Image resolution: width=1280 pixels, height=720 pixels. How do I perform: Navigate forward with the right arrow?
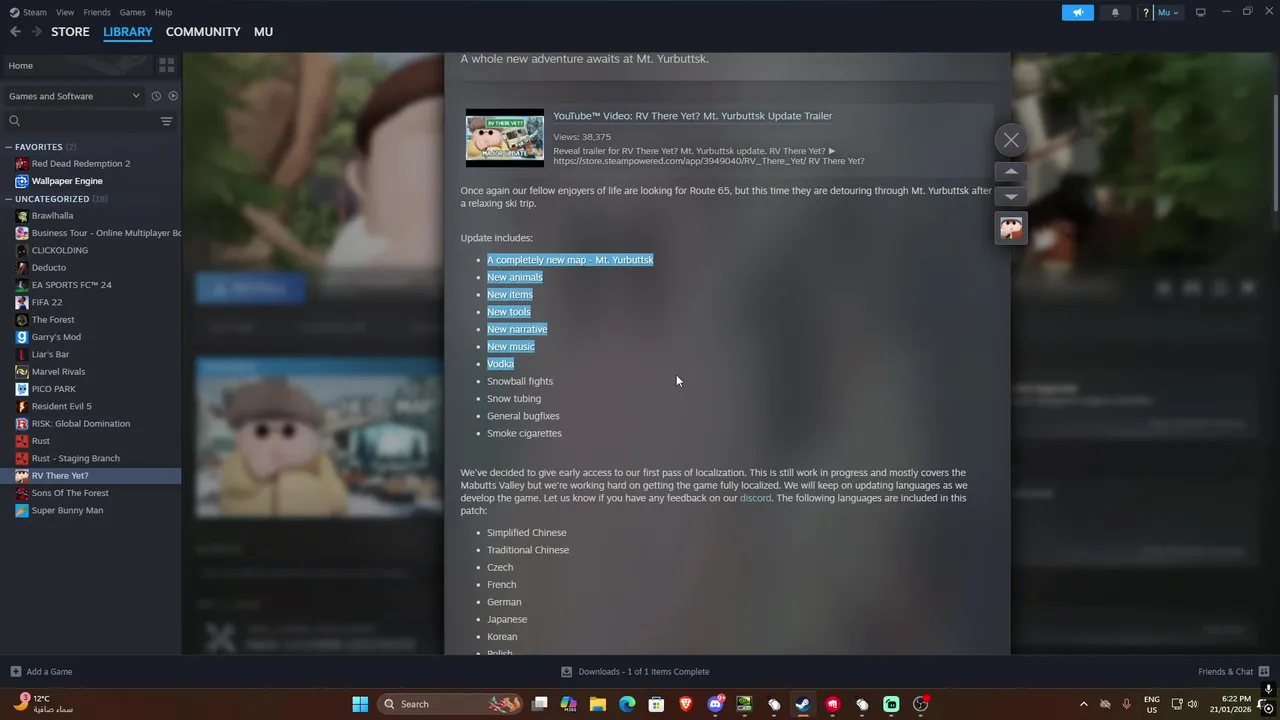(x=36, y=32)
